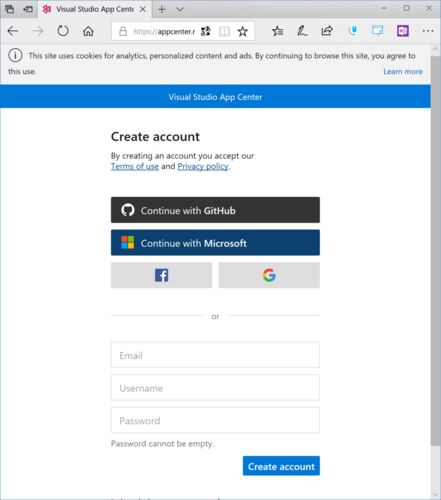The image size is (441, 500).
Task: Focus the Email input field
Action: tap(215, 355)
